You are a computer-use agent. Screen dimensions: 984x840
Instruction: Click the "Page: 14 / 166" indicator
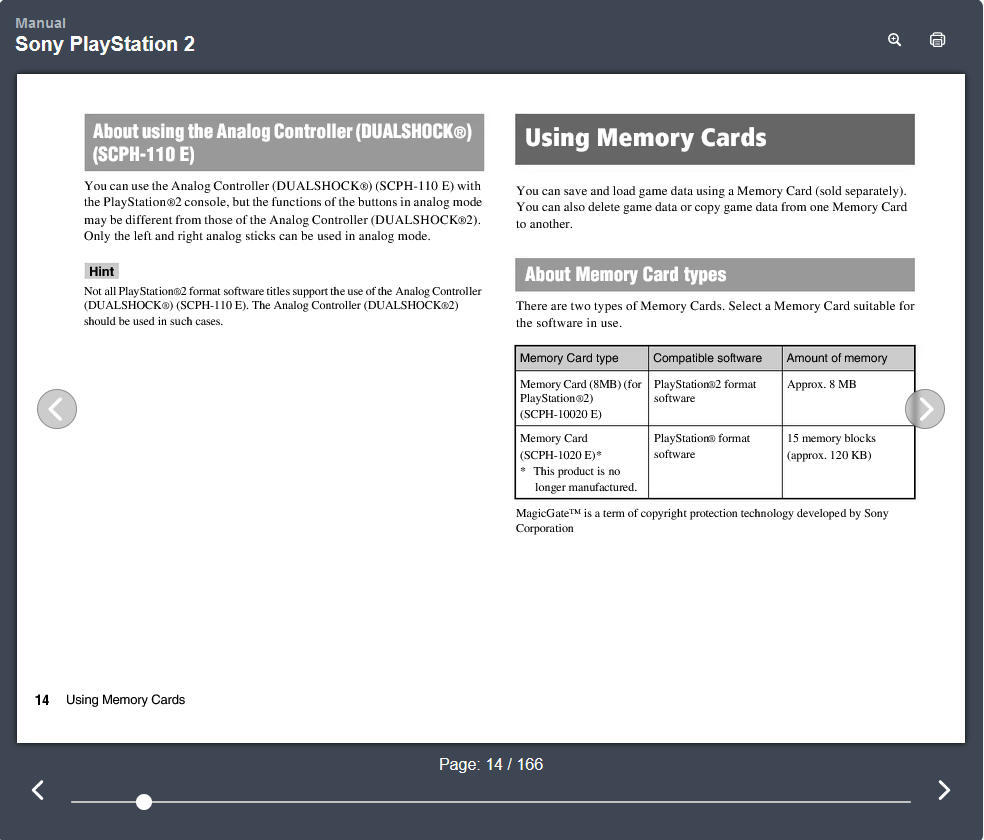[x=491, y=764]
